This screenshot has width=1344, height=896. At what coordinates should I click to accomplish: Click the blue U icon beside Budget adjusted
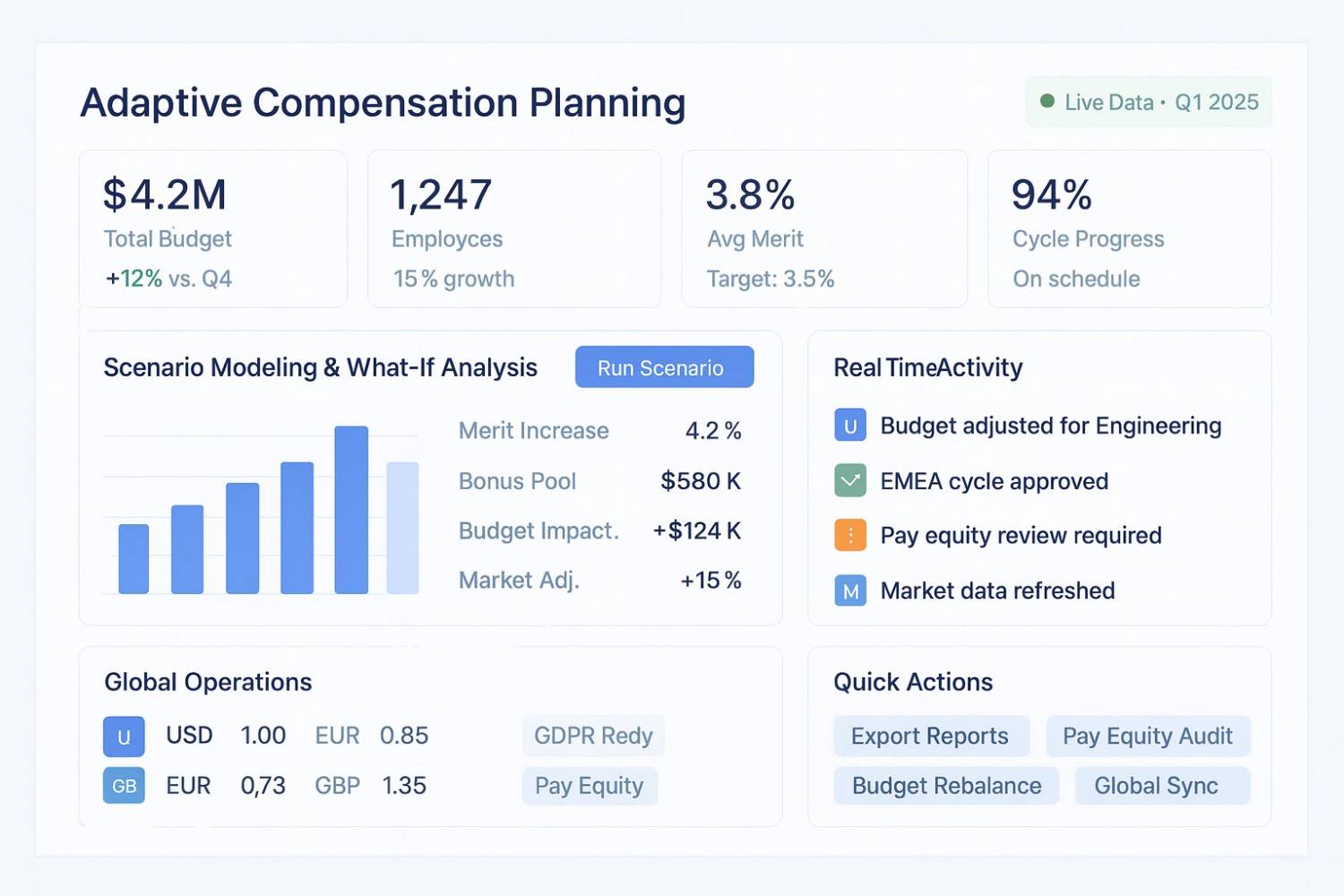click(x=850, y=426)
